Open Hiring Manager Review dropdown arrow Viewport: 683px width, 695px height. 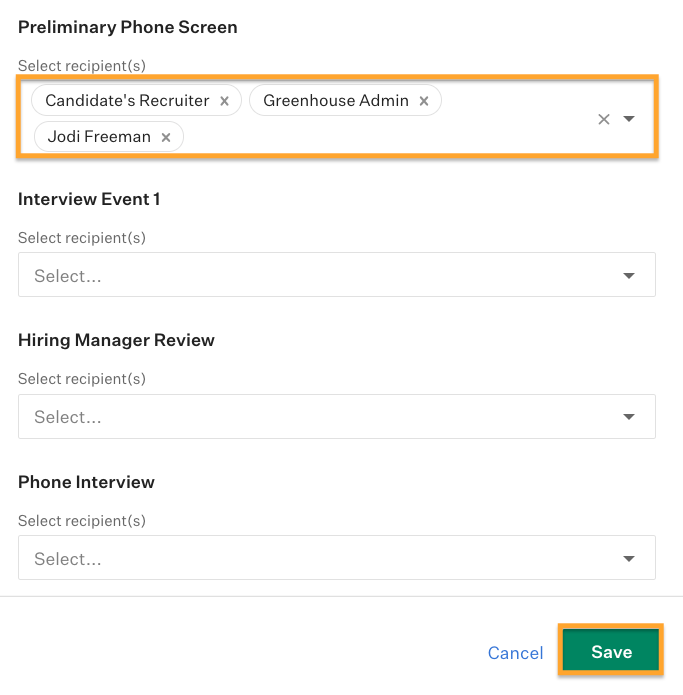click(629, 417)
